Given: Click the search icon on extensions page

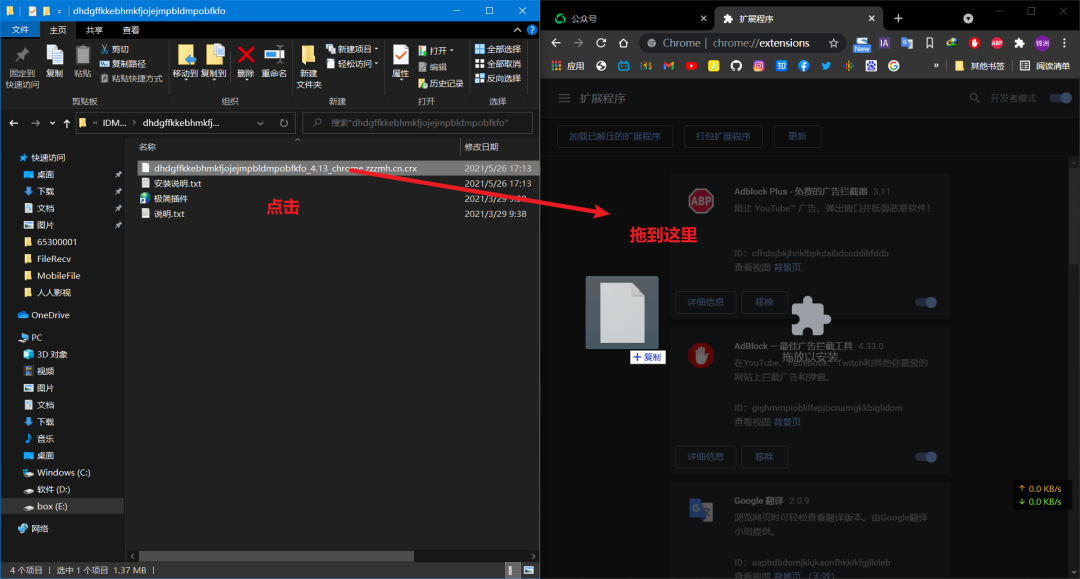Looking at the screenshot, I should (975, 98).
